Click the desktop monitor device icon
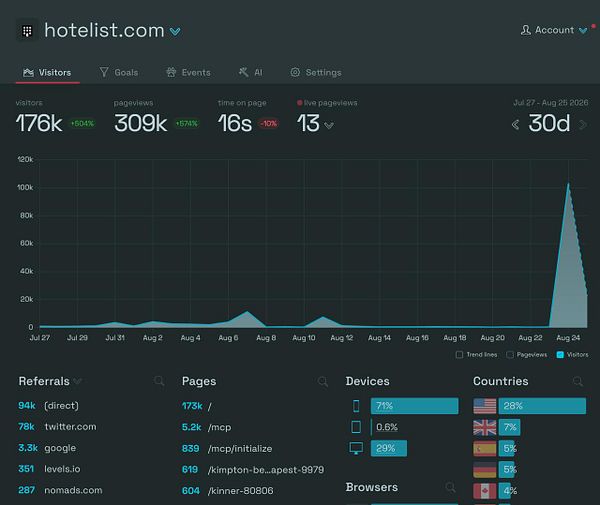Image resolution: width=600 pixels, height=505 pixels. pos(356,448)
